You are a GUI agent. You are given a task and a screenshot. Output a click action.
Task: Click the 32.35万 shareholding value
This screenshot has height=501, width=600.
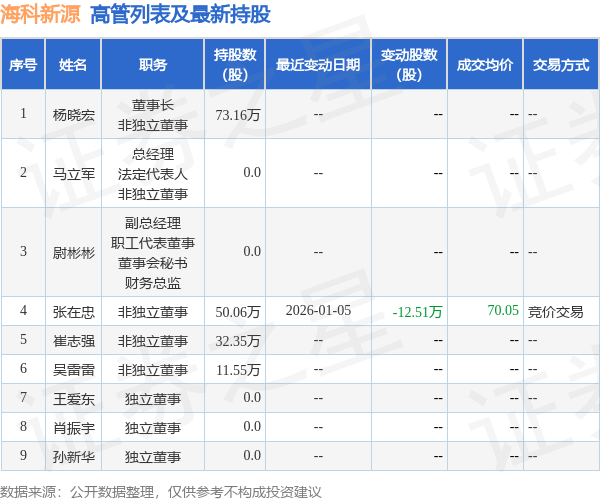click(238, 341)
